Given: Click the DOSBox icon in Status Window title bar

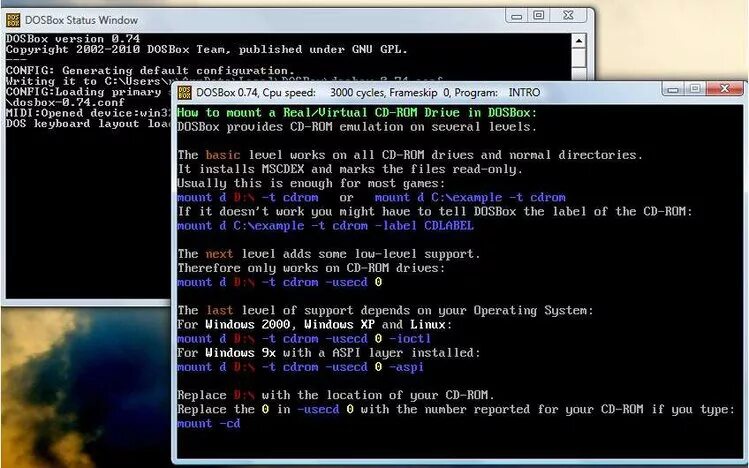Looking at the screenshot, I should [x=13, y=20].
